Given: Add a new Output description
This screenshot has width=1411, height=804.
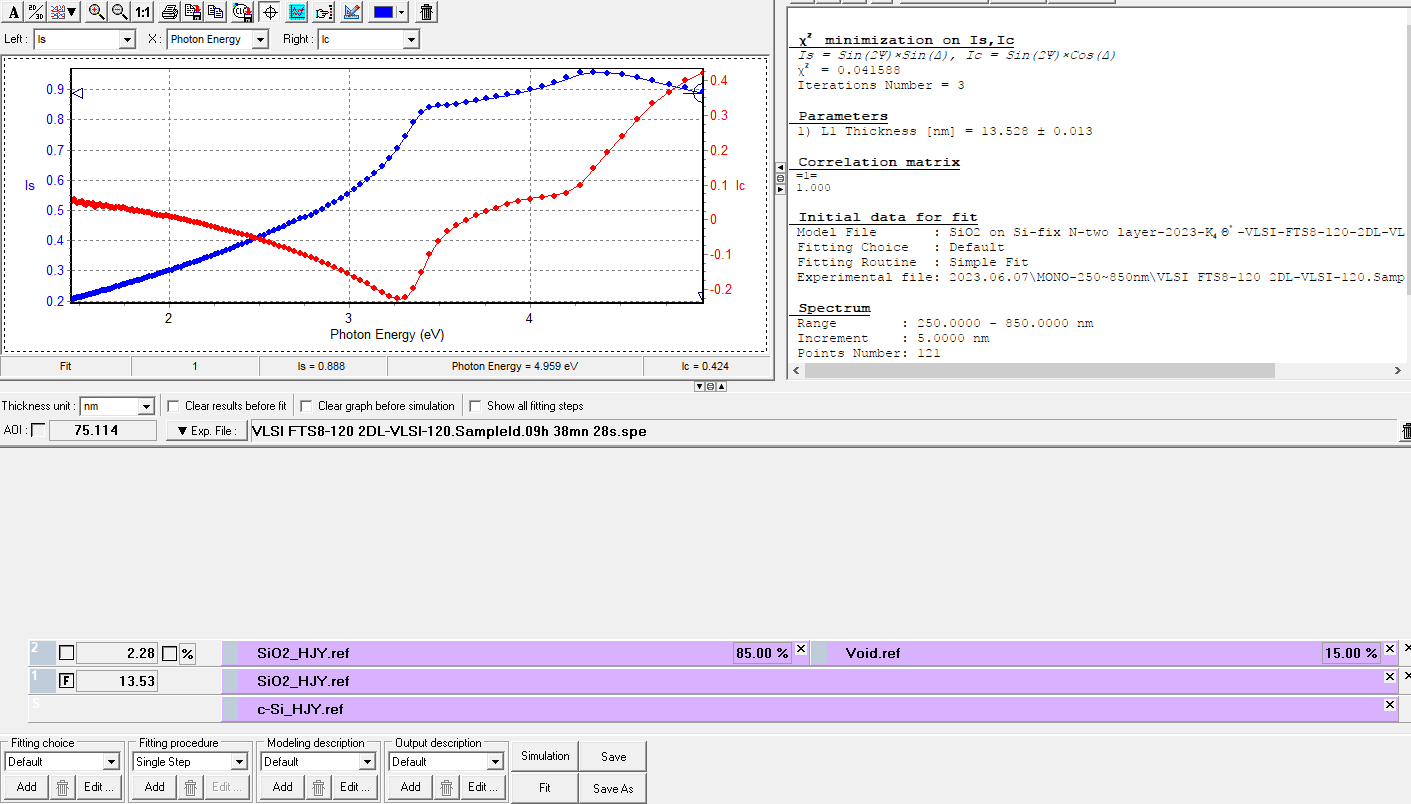Looking at the screenshot, I should 411,787.
